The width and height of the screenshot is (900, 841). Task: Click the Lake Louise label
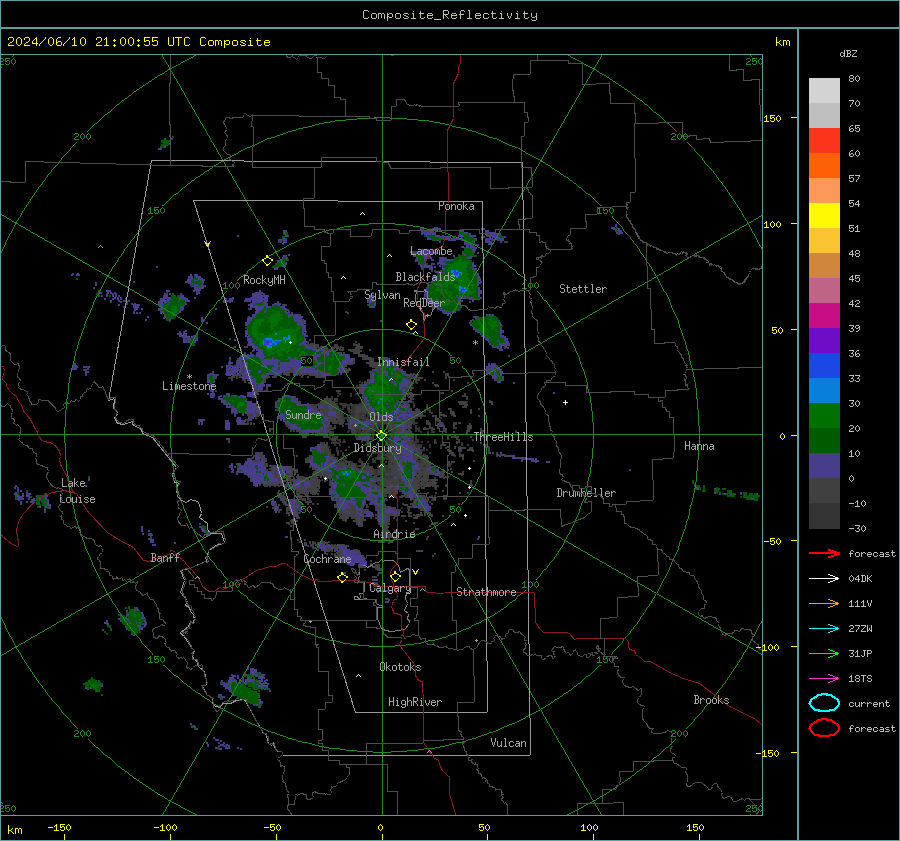tap(77, 491)
